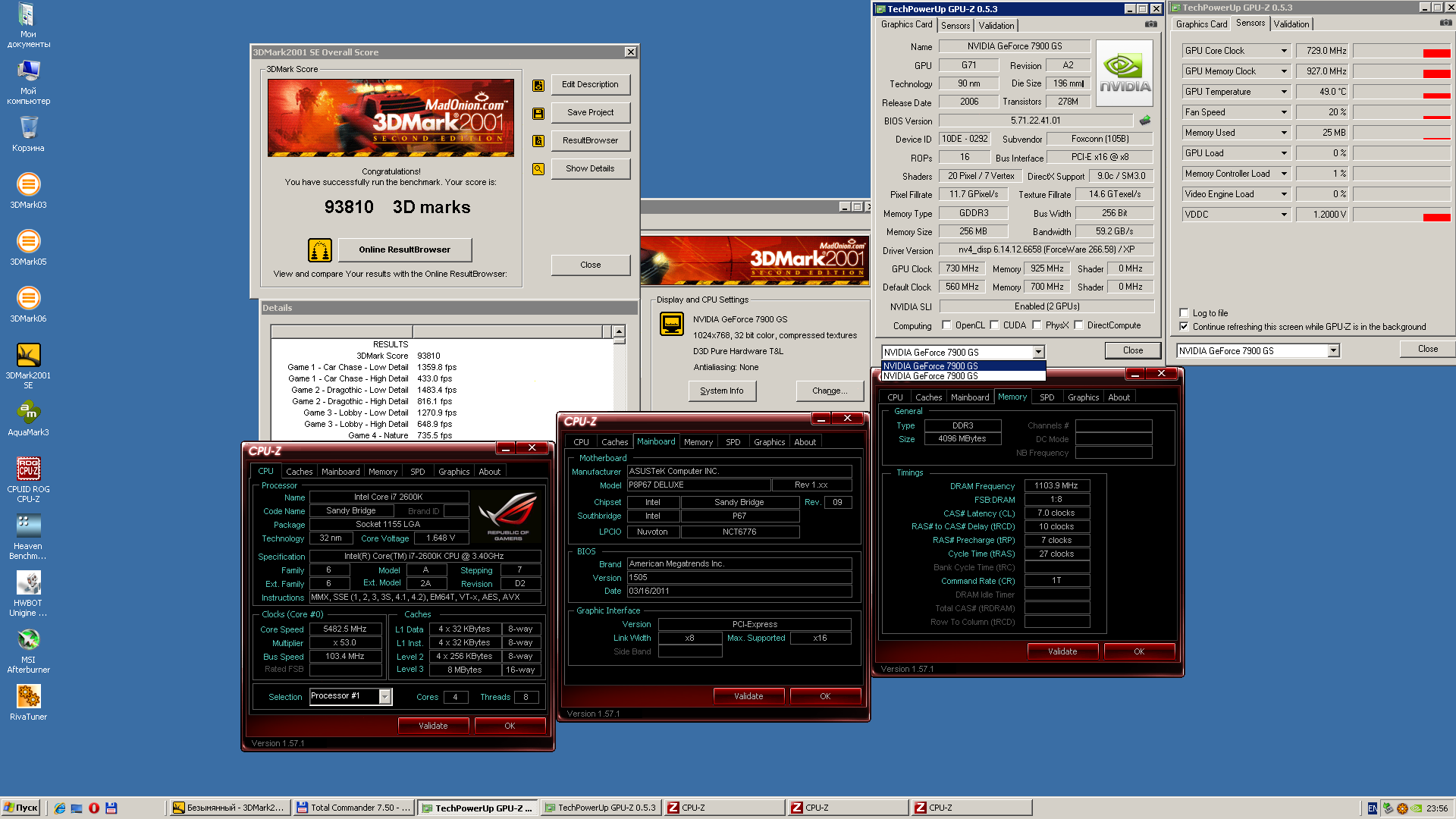Expand VDDC sensor dropdown
Viewport: 1456px width, 819px height.
pyautogui.click(x=1284, y=215)
